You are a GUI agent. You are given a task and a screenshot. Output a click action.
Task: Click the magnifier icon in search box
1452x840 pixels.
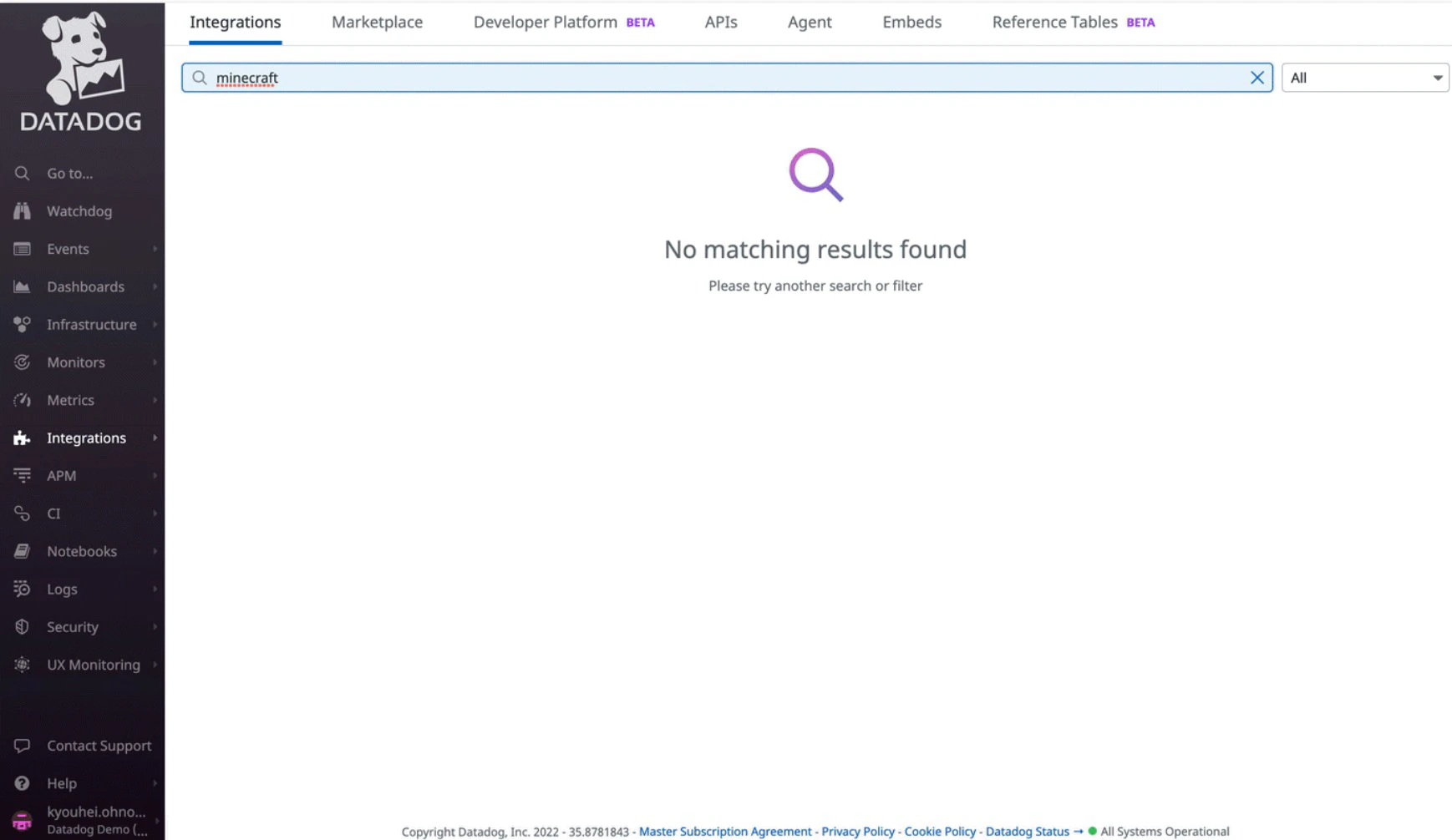pyautogui.click(x=199, y=78)
